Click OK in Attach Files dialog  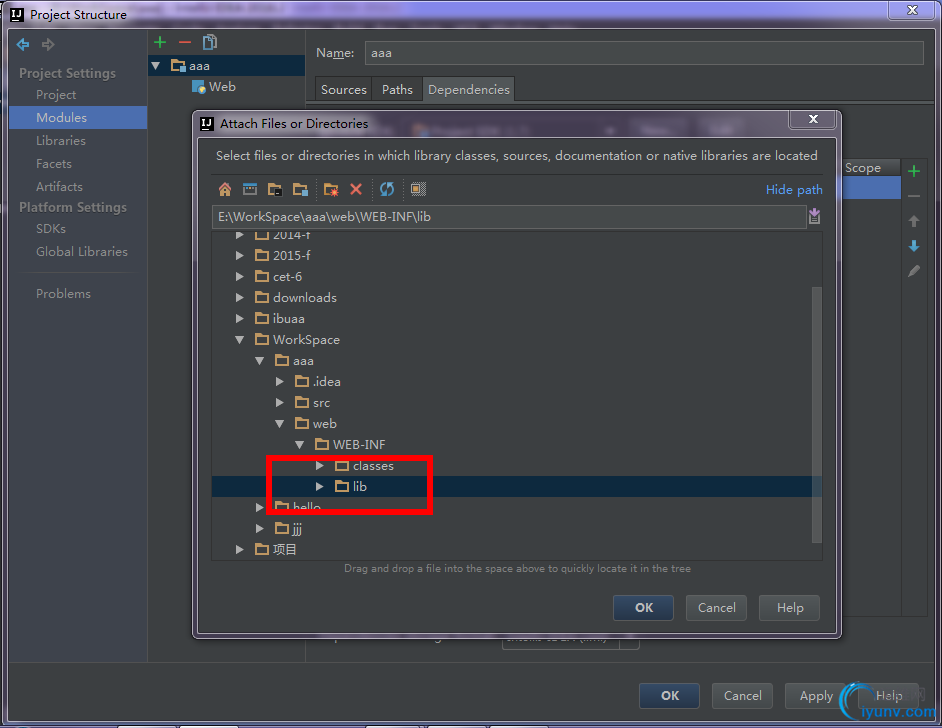643,608
